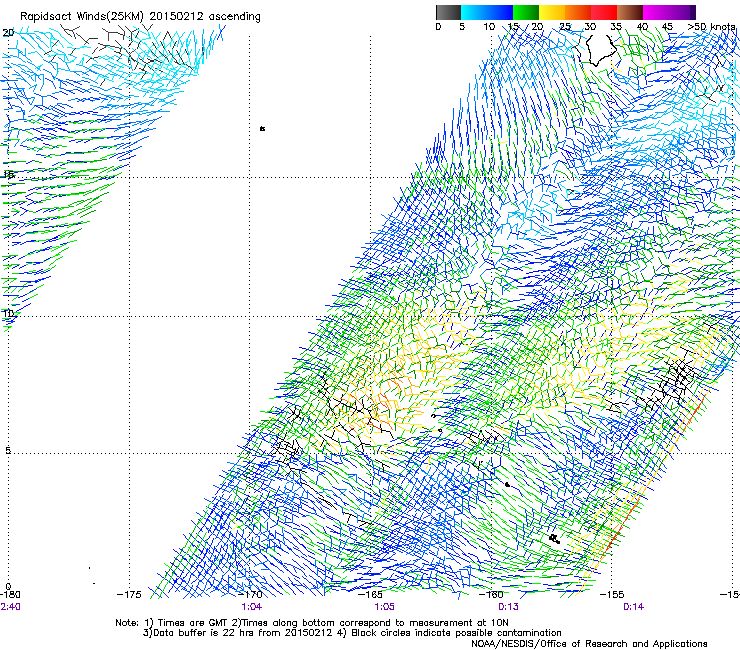Click the '>50 knots' legend label

coord(711,27)
